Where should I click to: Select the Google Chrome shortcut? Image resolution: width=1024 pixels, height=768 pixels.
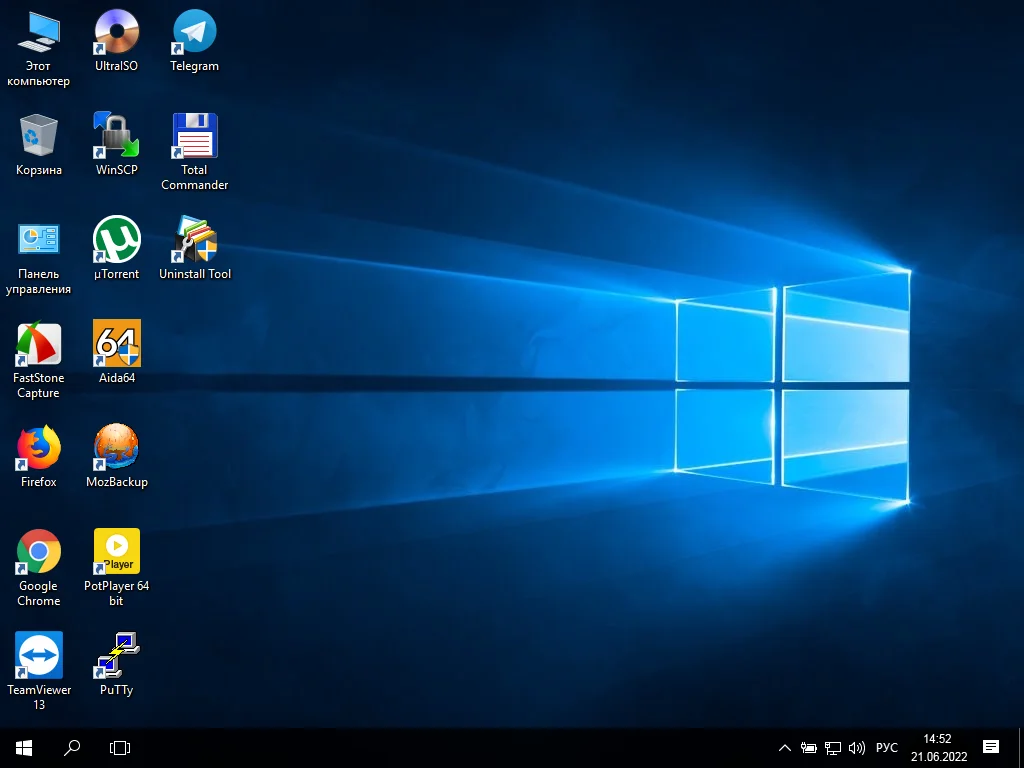38,552
